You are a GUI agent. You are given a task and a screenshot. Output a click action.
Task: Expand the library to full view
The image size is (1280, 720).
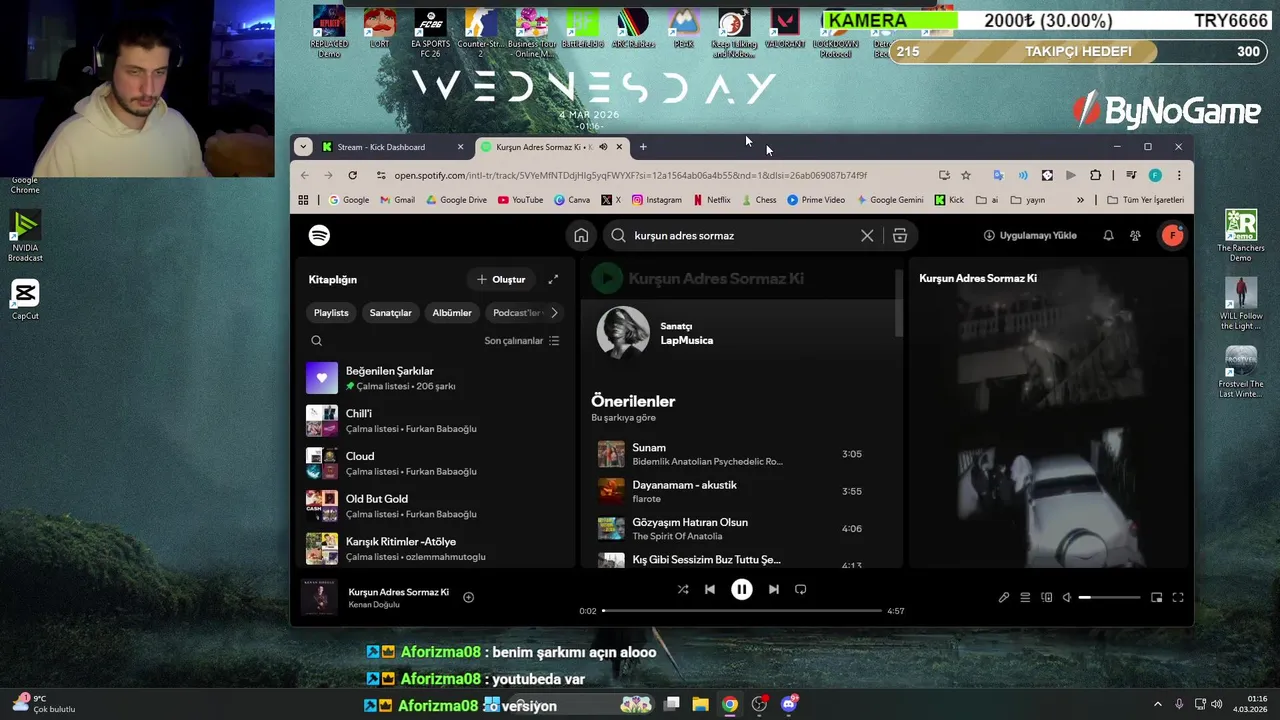click(x=553, y=280)
